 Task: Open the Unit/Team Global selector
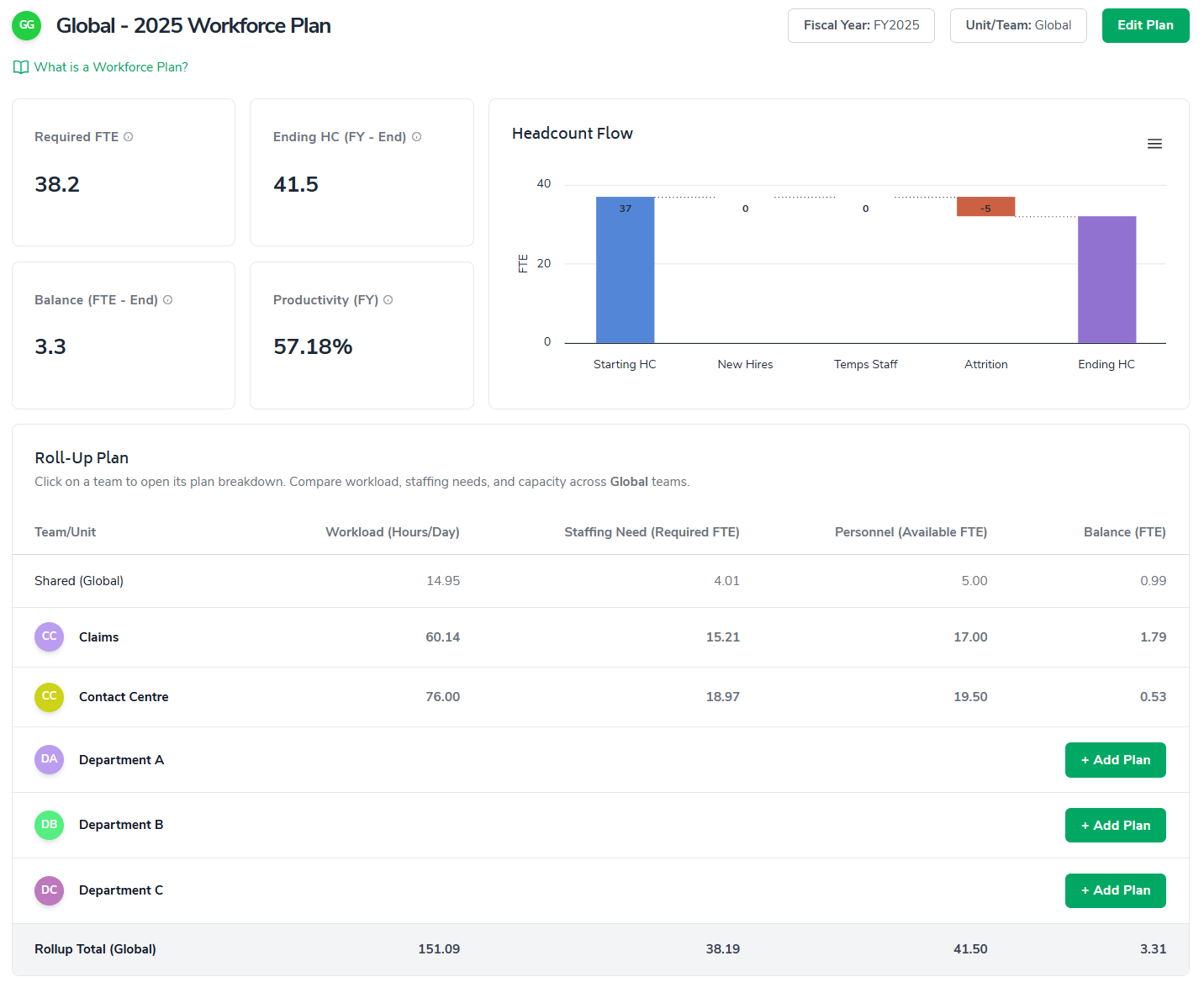(1017, 25)
